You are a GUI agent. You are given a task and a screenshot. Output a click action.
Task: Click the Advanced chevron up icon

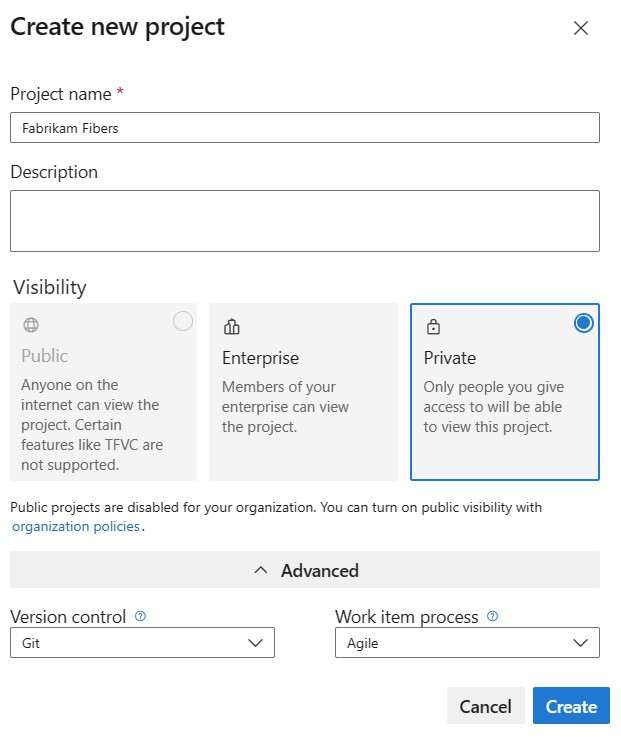[x=261, y=570]
